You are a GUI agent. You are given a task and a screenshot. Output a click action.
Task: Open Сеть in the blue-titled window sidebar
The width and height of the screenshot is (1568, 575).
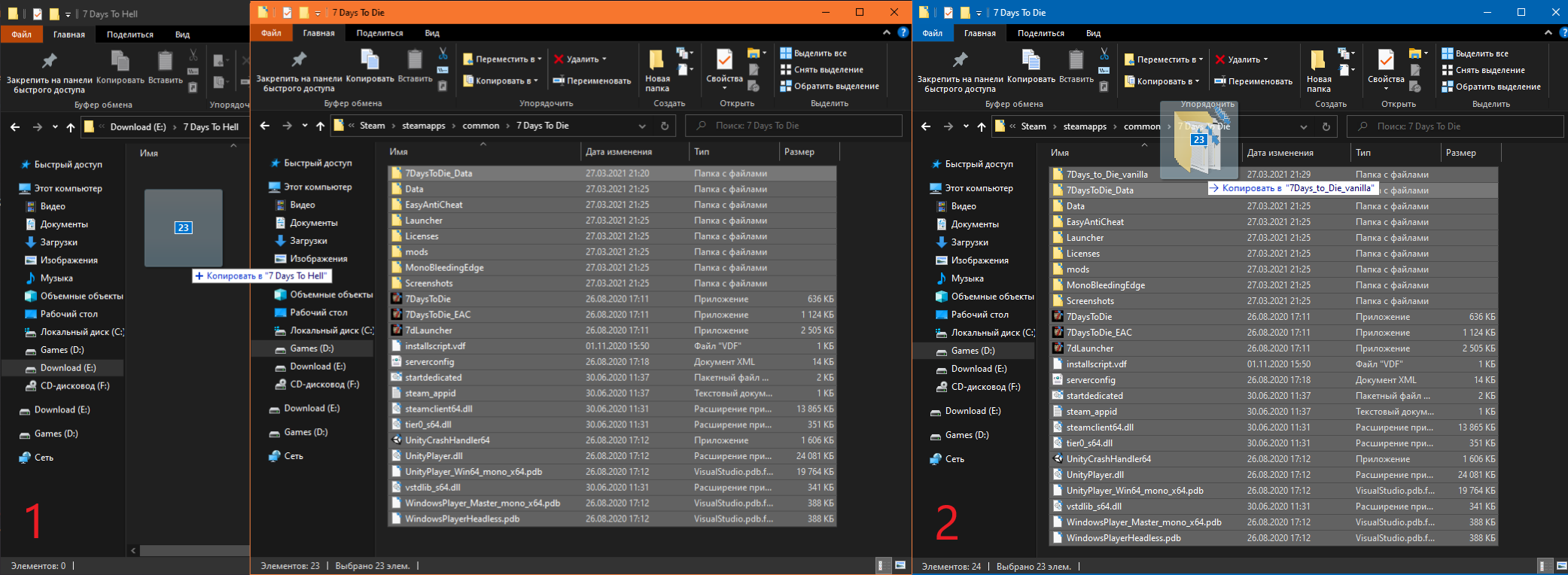tap(946, 459)
